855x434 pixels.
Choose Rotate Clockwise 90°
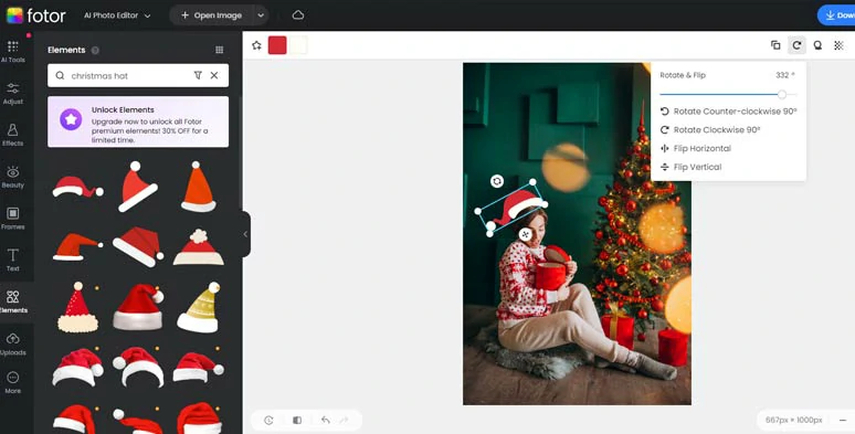[710, 130]
